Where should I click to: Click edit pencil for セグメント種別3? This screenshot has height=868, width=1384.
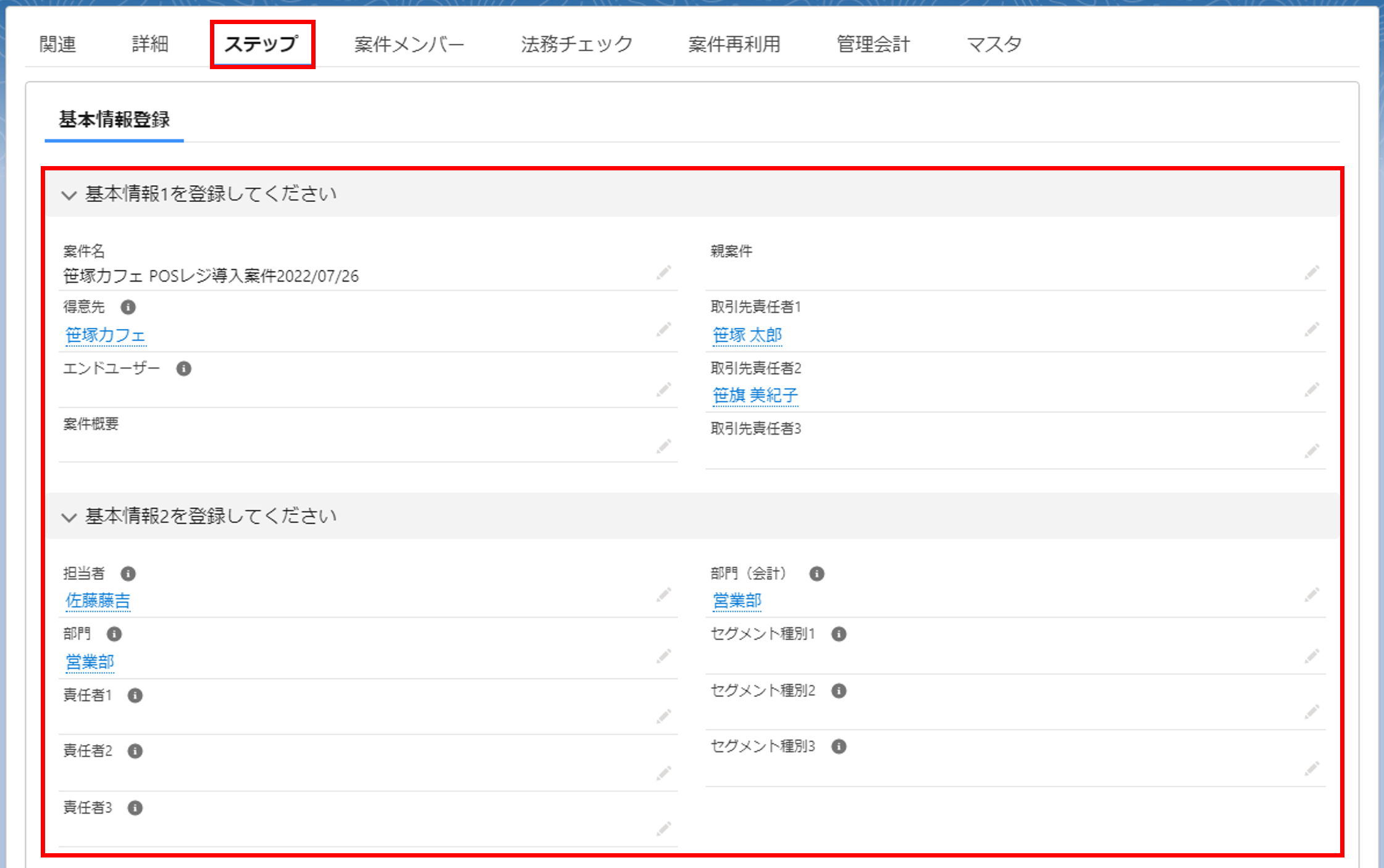coord(1312,769)
